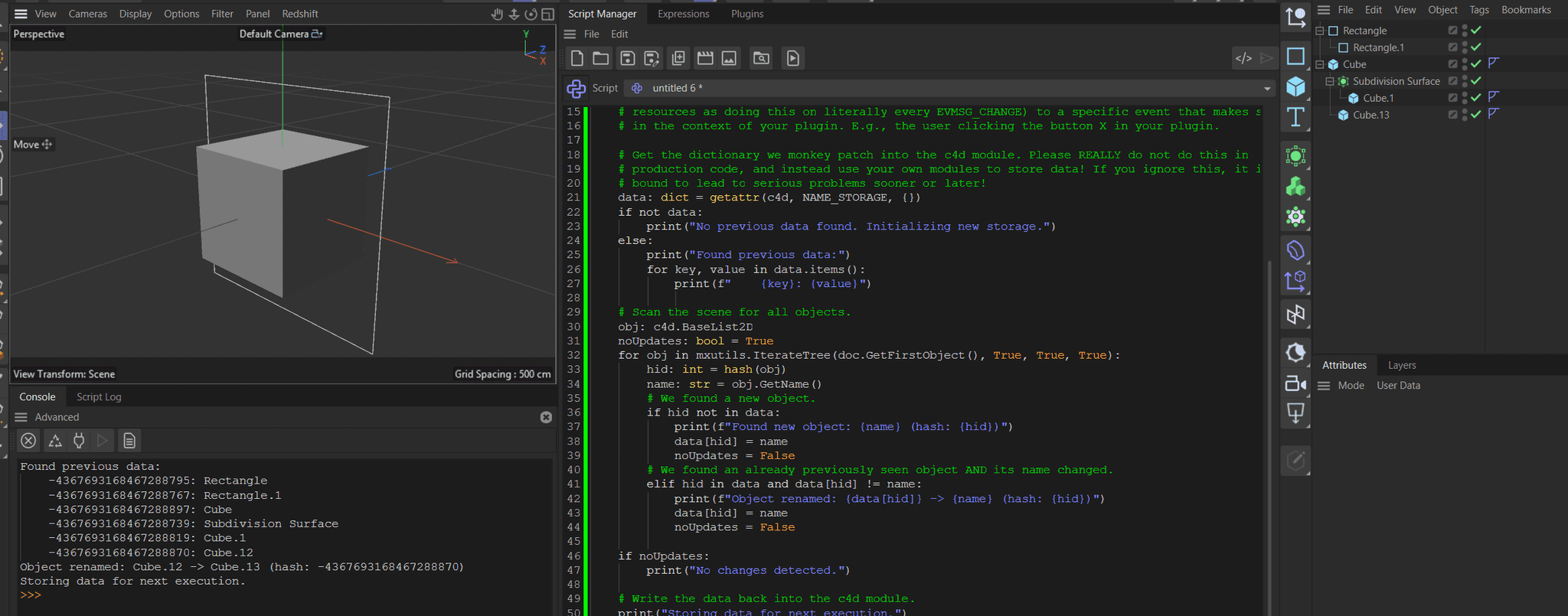
Task: Select the Cube.13 object in Object Manager
Action: pyautogui.click(x=1370, y=115)
